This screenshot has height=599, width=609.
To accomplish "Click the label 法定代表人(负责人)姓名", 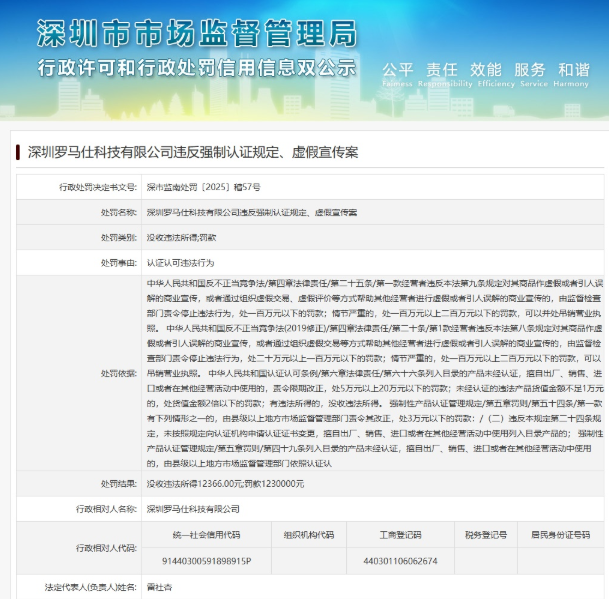I will click(90, 587).
